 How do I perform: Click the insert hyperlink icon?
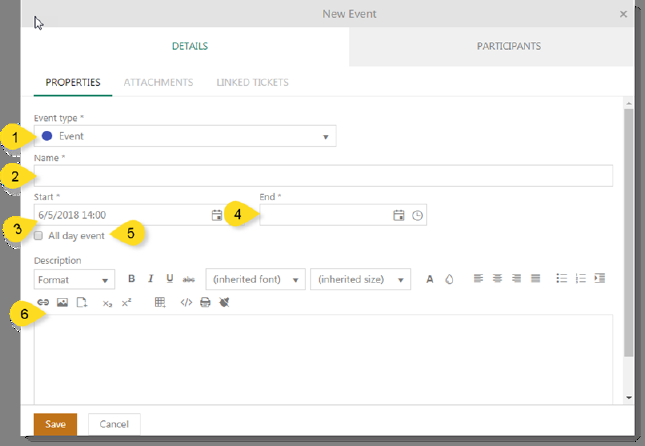pos(43,302)
